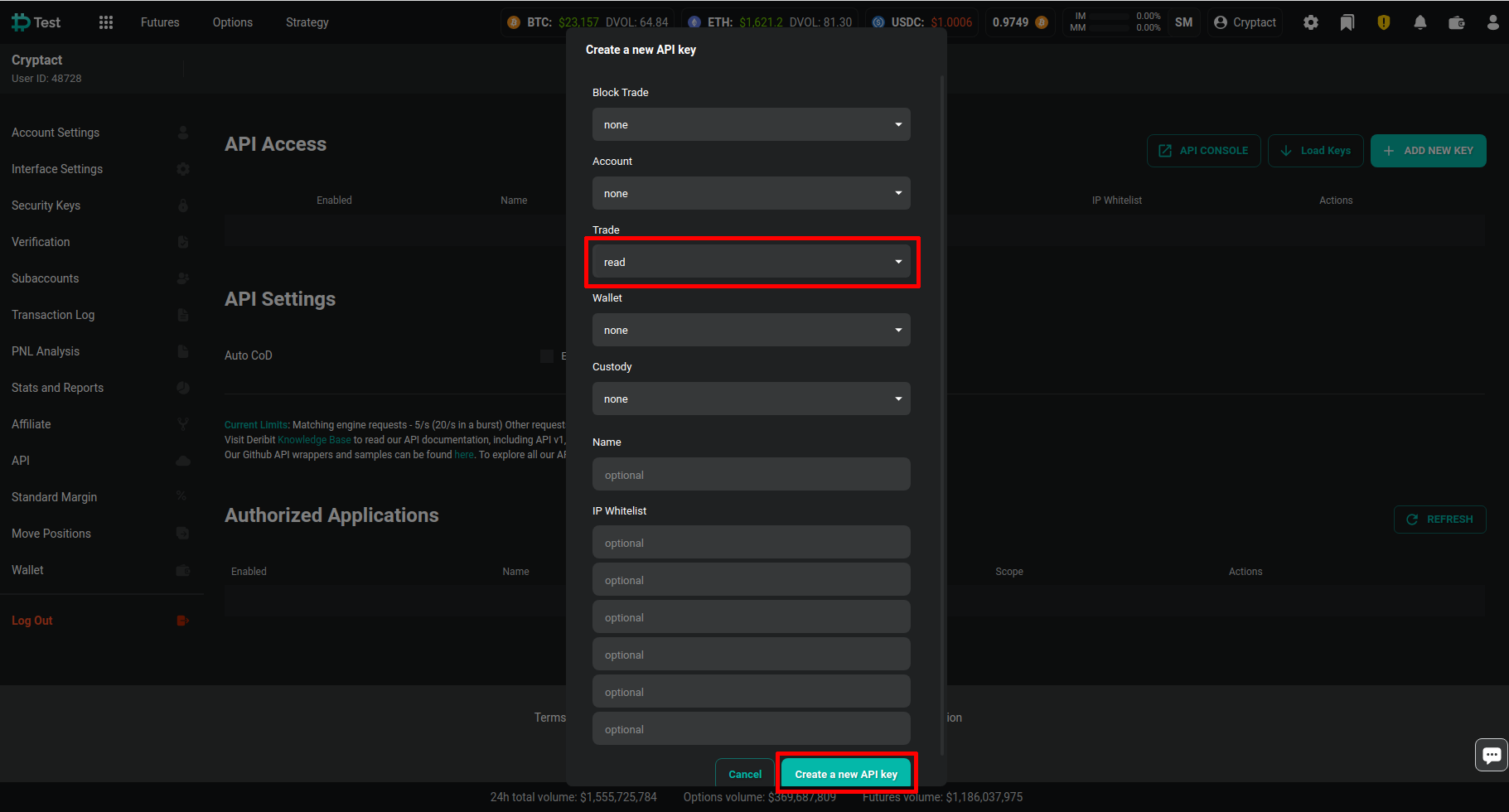Click the ADD NEW KEY button
This screenshot has width=1509, height=812.
tap(1429, 151)
